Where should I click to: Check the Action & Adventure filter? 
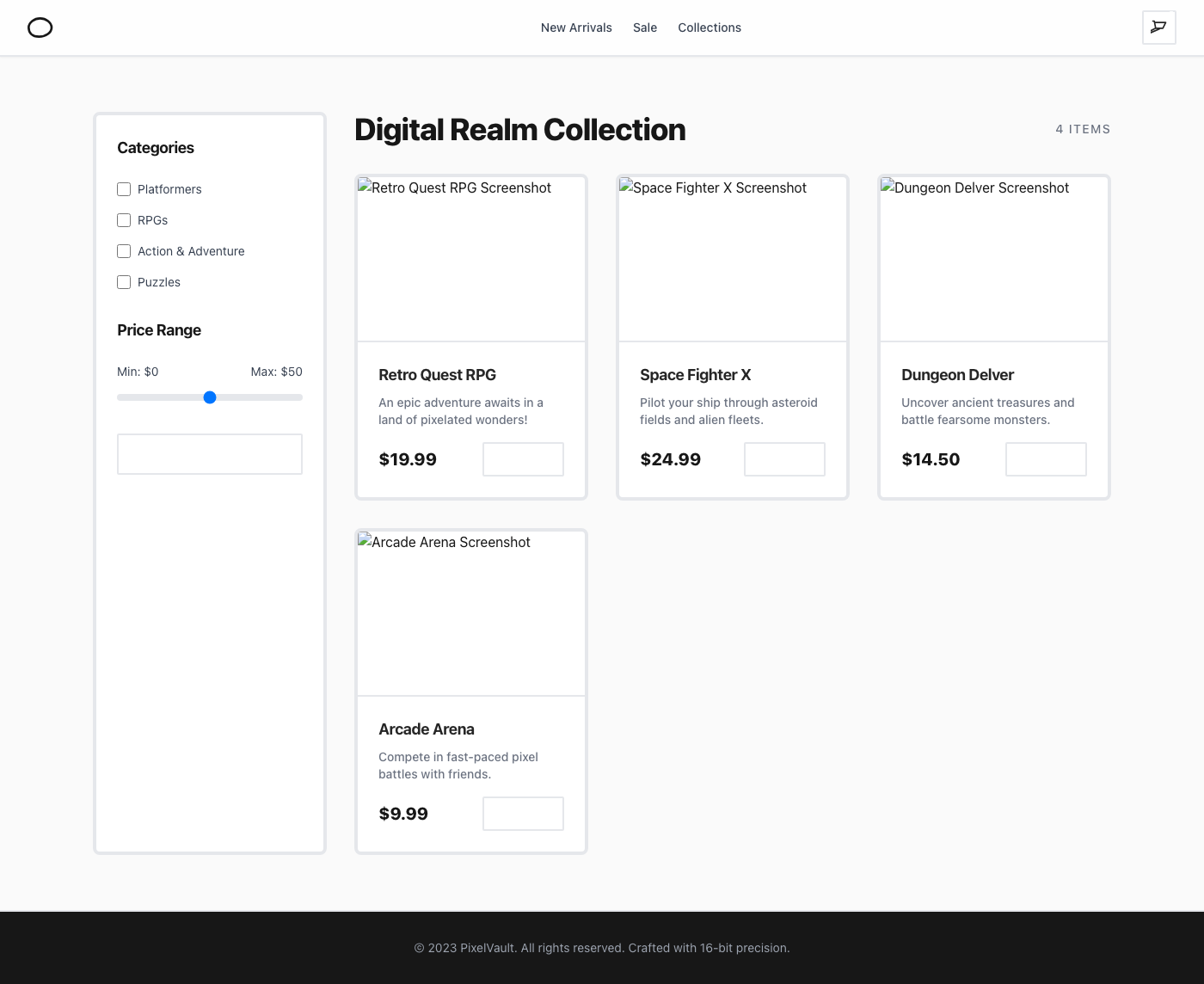[x=124, y=251]
